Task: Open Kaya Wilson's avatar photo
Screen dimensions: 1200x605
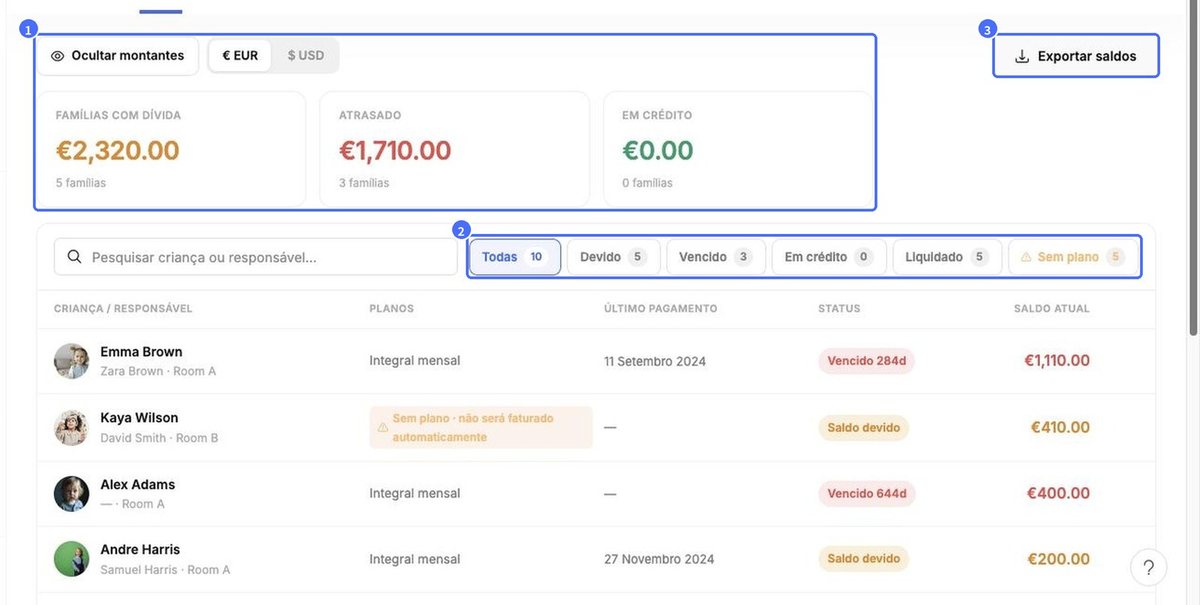Action: (72, 428)
